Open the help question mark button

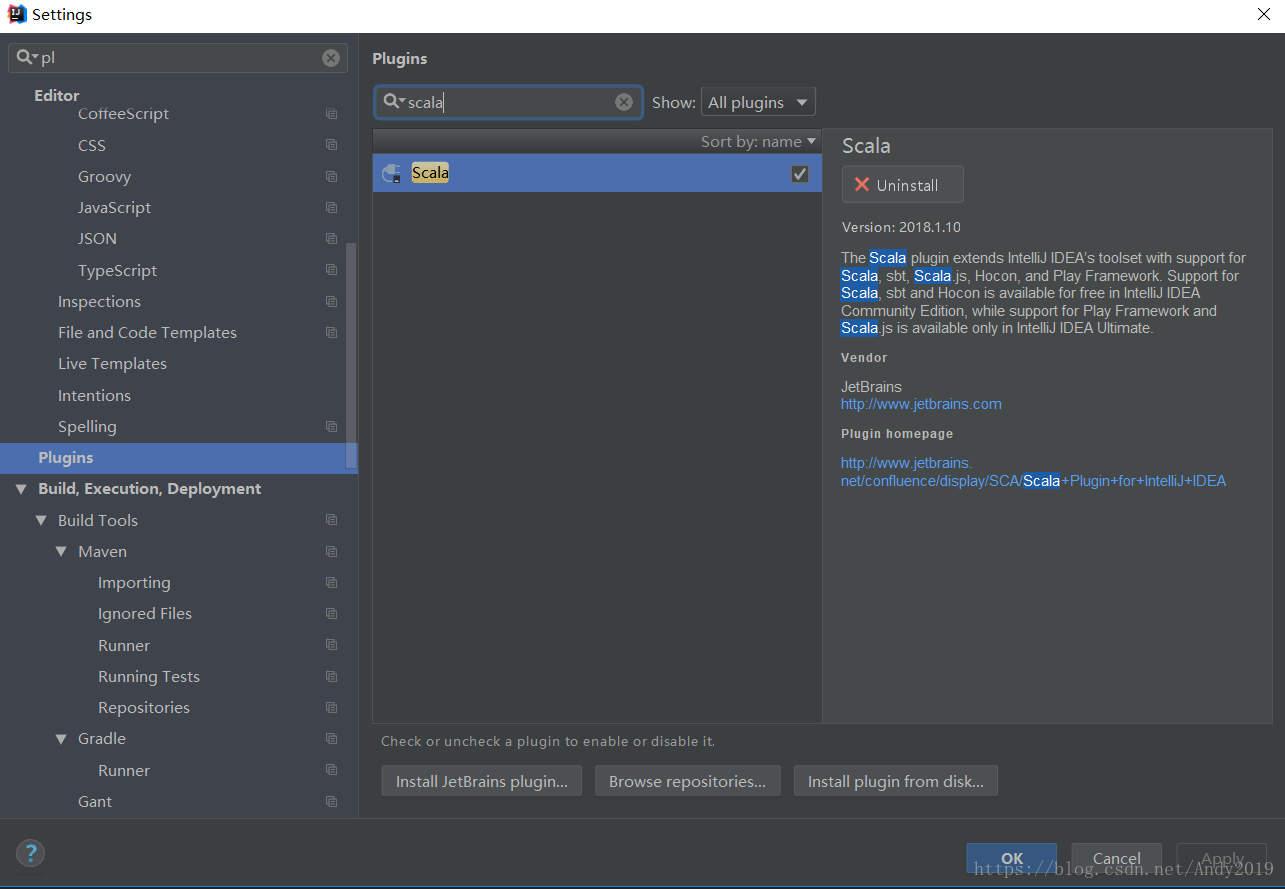[x=31, y=853]
